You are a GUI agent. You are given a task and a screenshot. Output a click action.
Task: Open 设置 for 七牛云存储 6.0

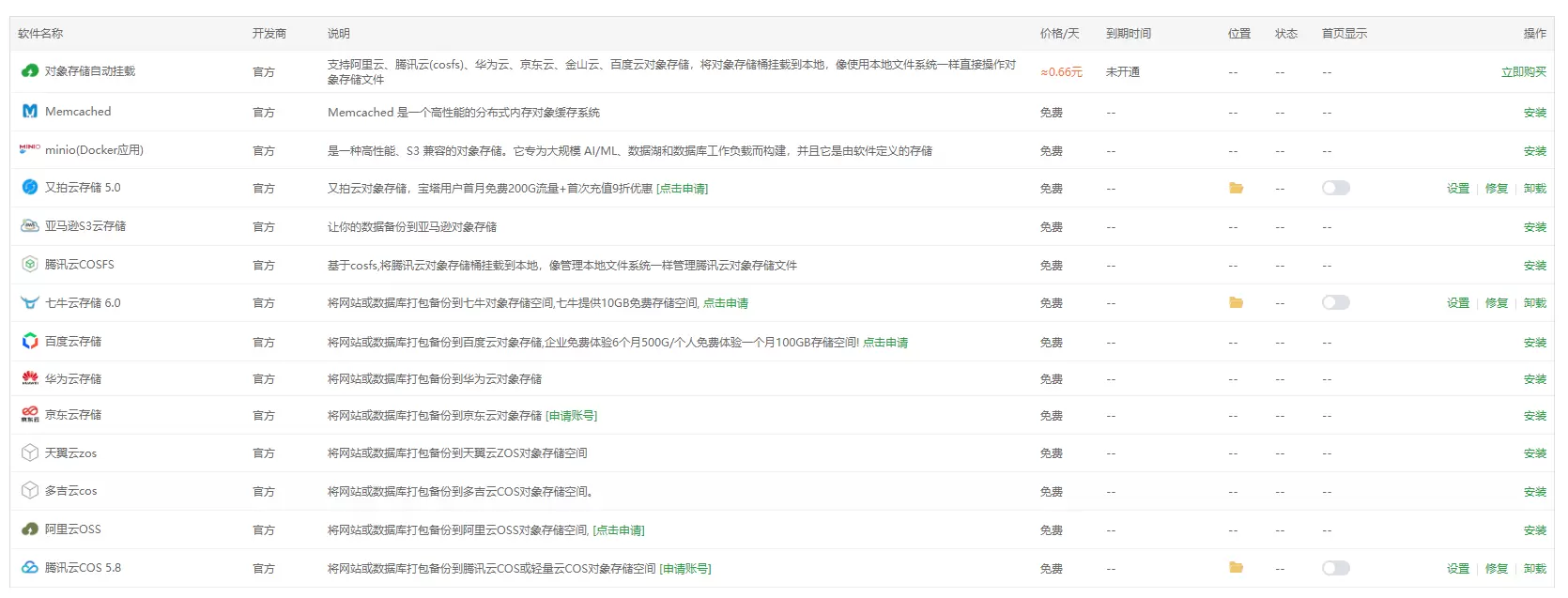pos(1458,303)
